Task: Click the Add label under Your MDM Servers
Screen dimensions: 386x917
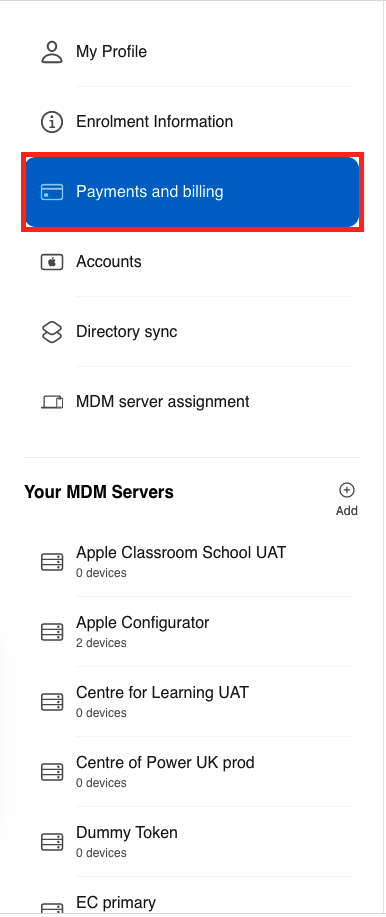Action: [347, 511]
